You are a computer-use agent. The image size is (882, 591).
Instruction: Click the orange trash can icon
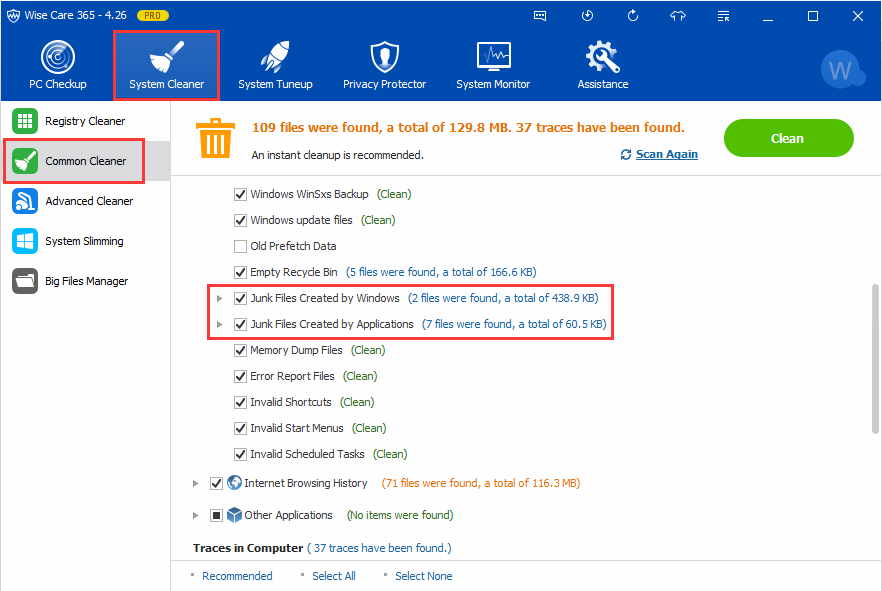click(215, 138)
